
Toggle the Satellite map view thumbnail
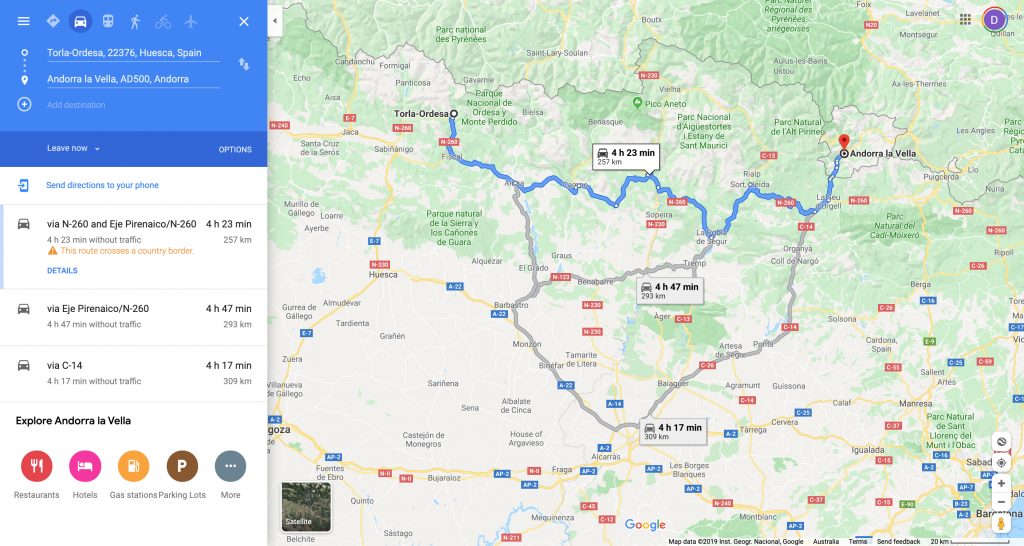click(306, 507)
